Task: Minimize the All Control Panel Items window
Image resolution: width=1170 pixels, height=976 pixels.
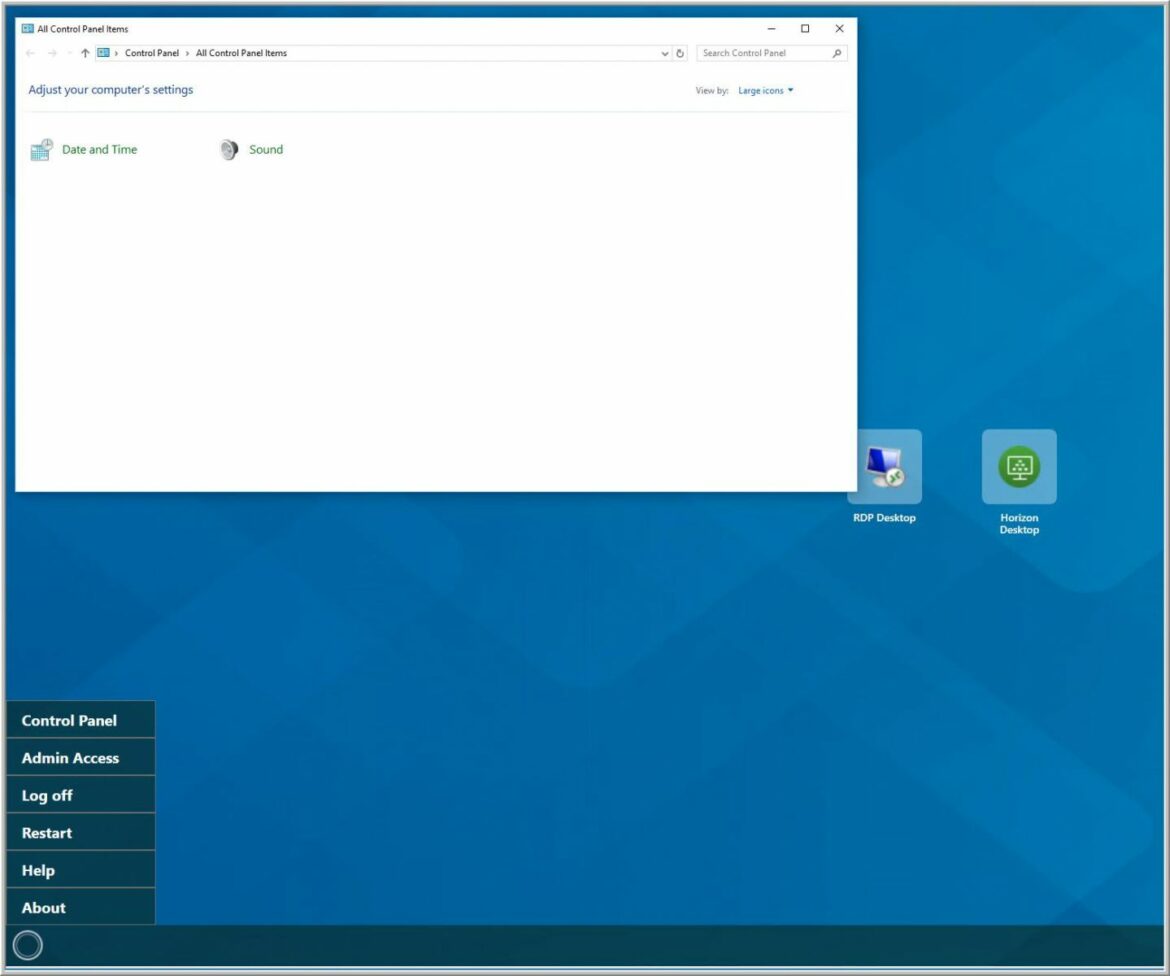Action: pyautogui.click(x=772, y=28)
